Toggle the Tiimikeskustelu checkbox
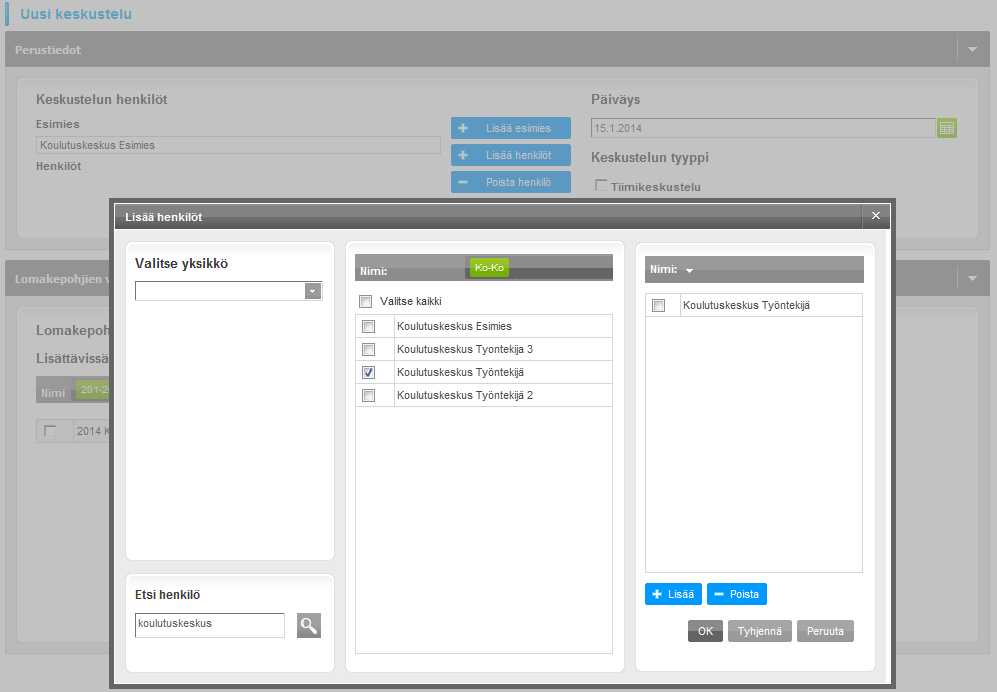The width and height of the screenshot is (997, 692). (601, 185)
